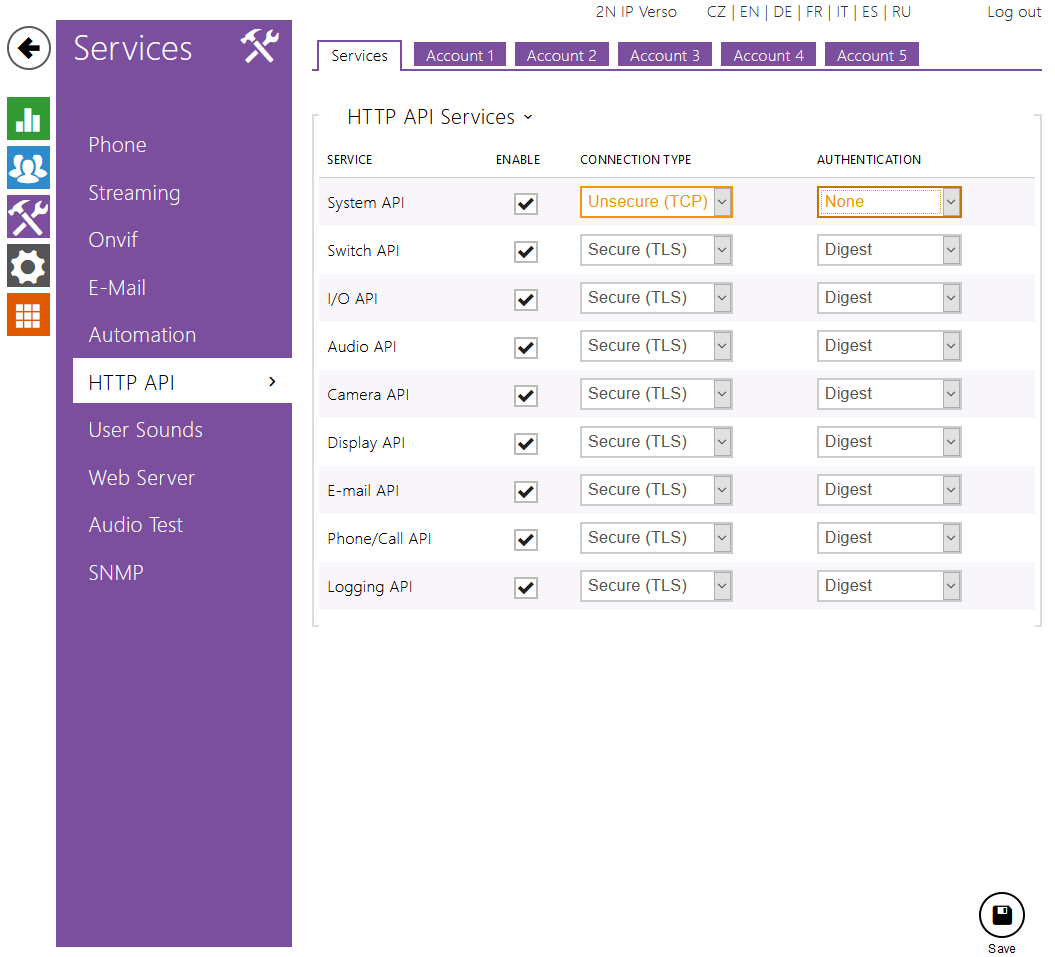Open the System gear icon
Image resolution: width=1055 pixels, height=957 pixels.
tap(28, 265)
